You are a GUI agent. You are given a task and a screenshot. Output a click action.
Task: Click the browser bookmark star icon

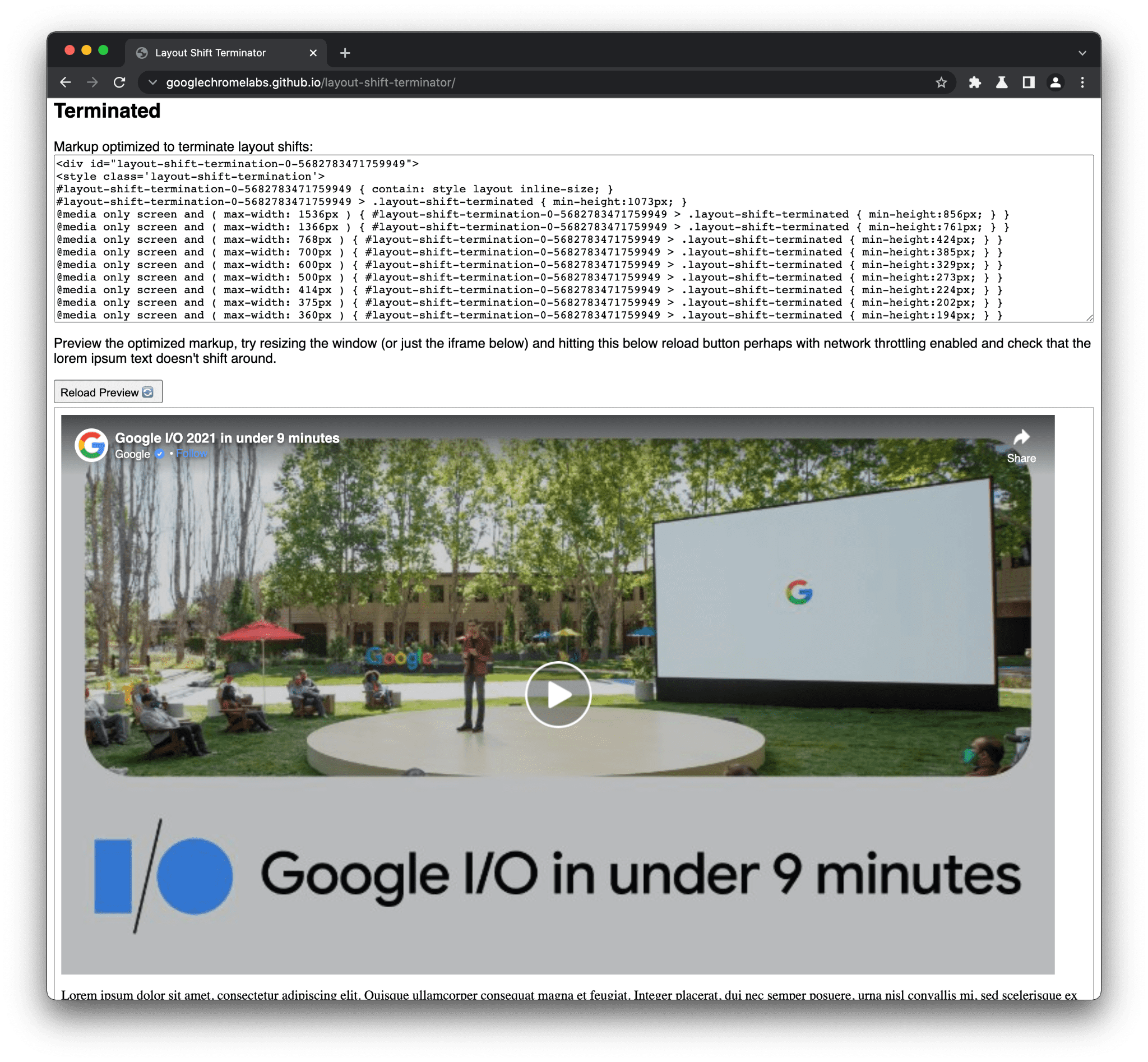click(x=939, y=82)
